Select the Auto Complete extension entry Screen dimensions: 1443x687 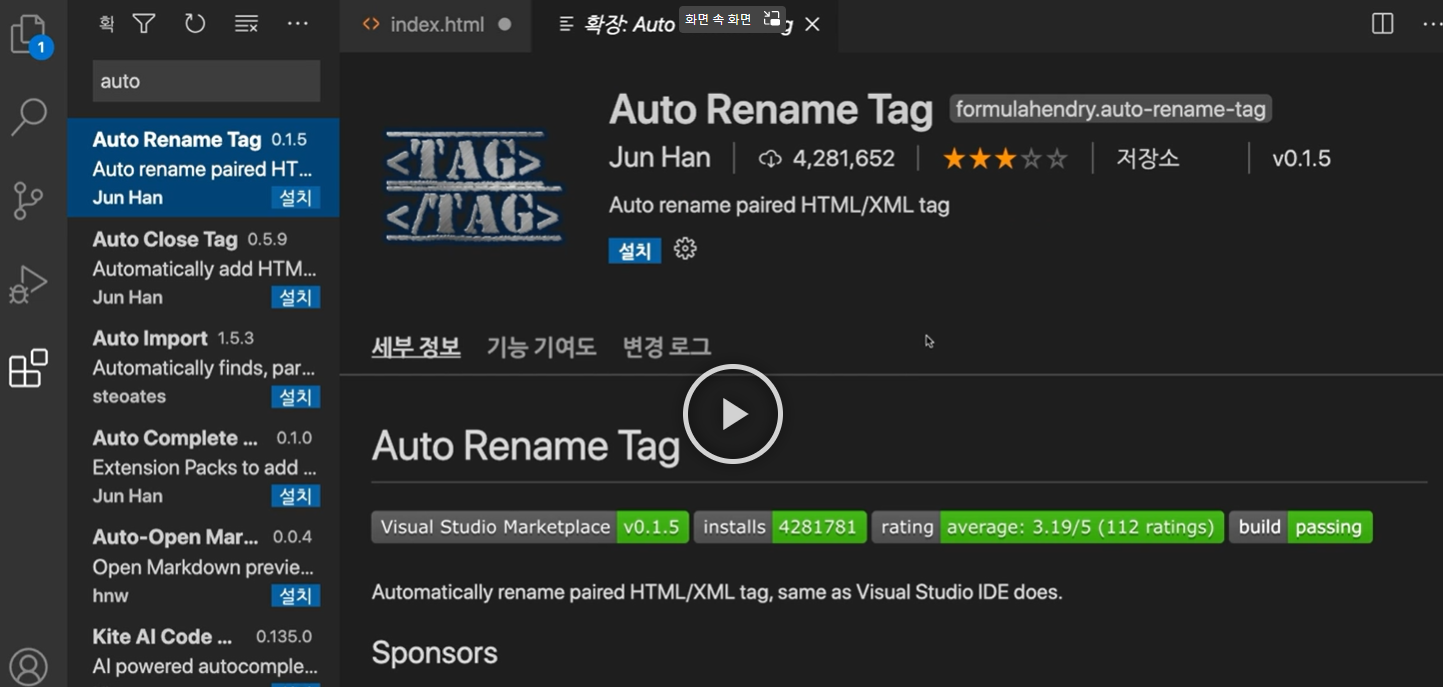coord(204,466)
